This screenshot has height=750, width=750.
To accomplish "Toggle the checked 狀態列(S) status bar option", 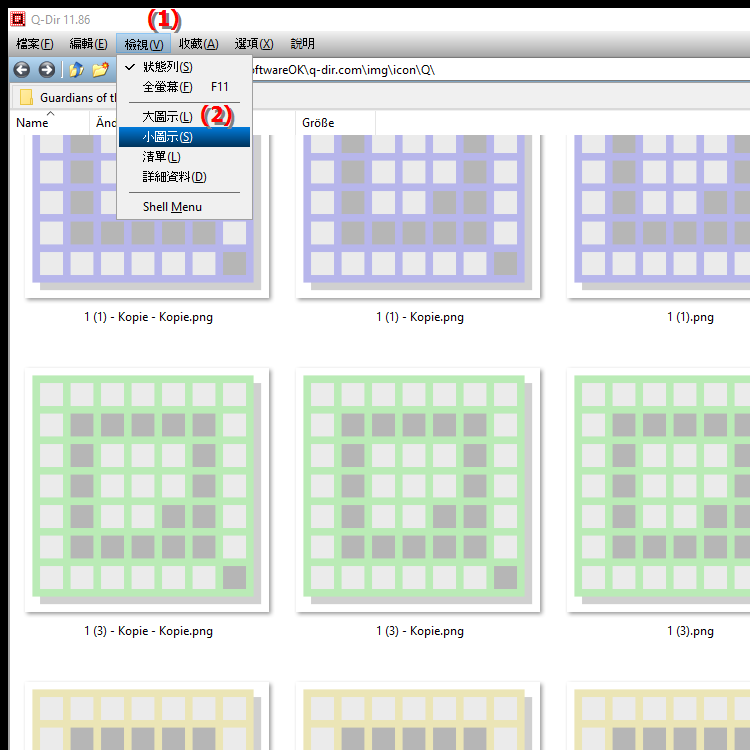I will [184, 67].
